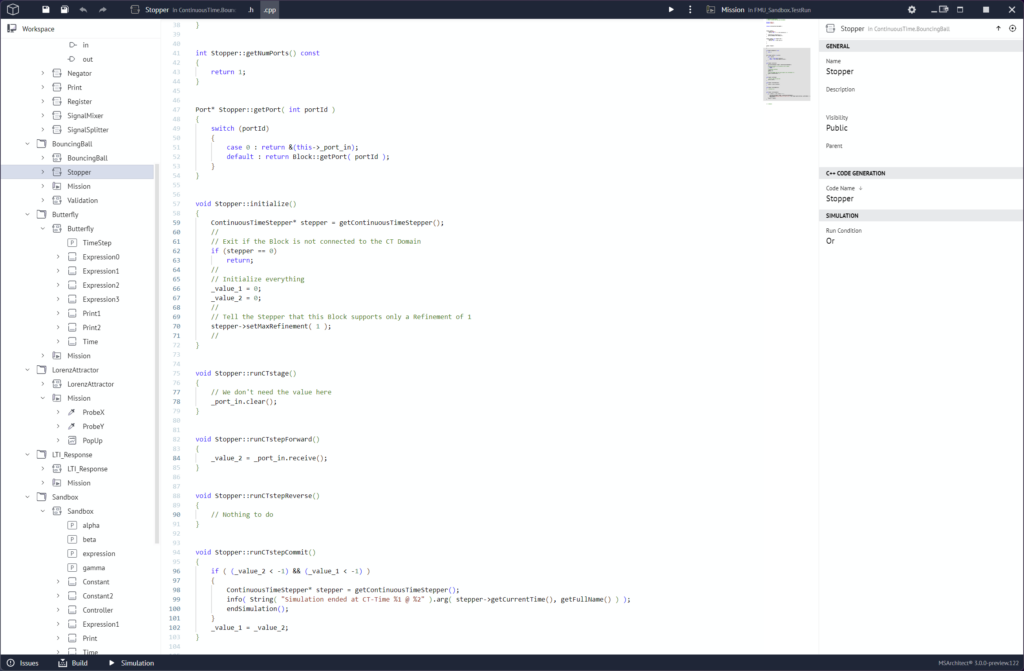Click the code minimap thumbnail
Viewport: 1024px width, 671px height.
coord(786,62)
